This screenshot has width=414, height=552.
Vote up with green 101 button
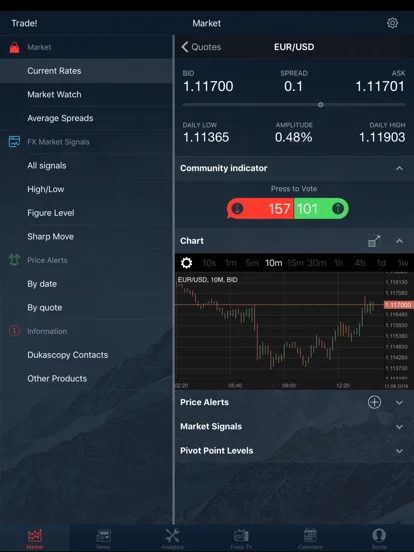point(321,209)
